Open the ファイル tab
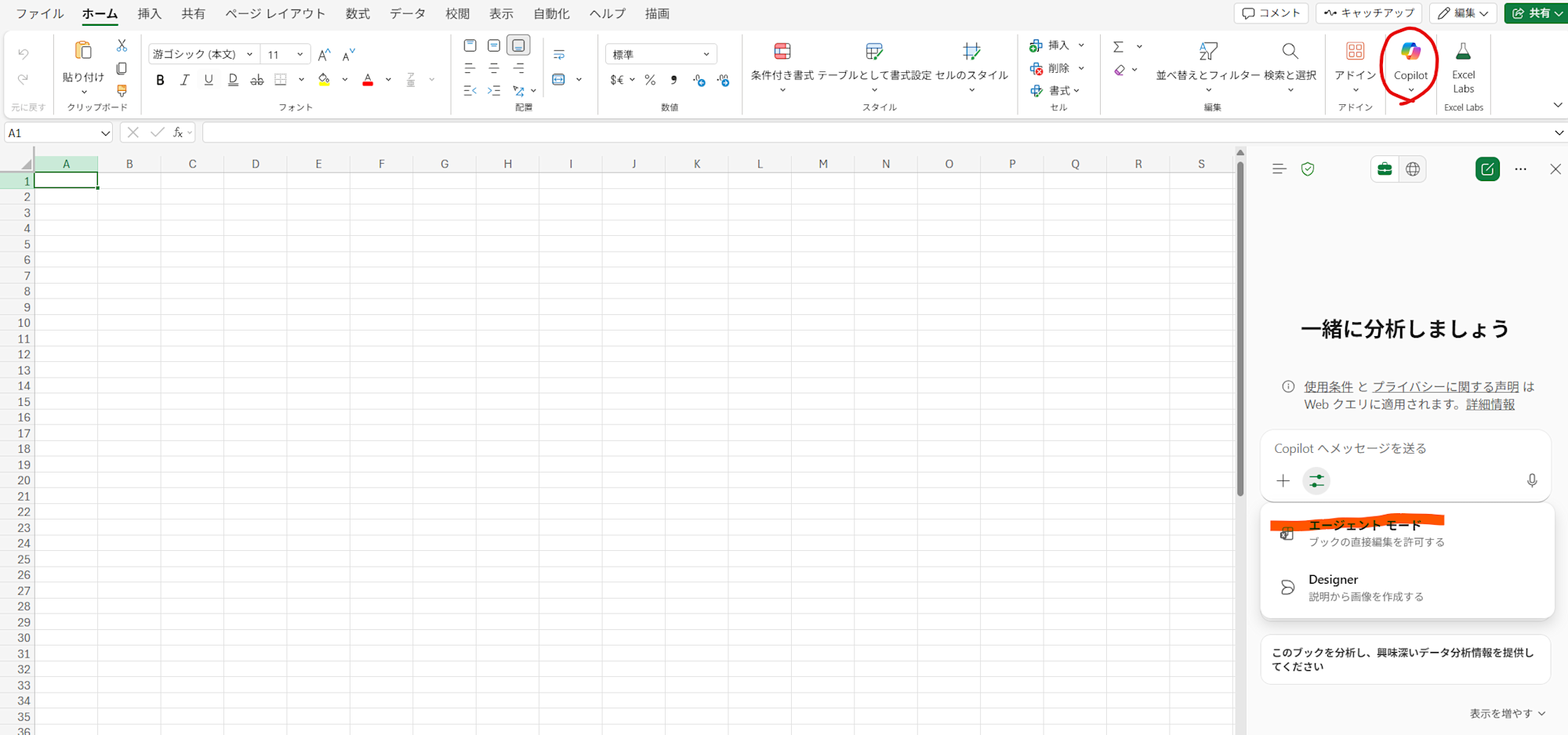1568x735 pixels. coord(40,13)
